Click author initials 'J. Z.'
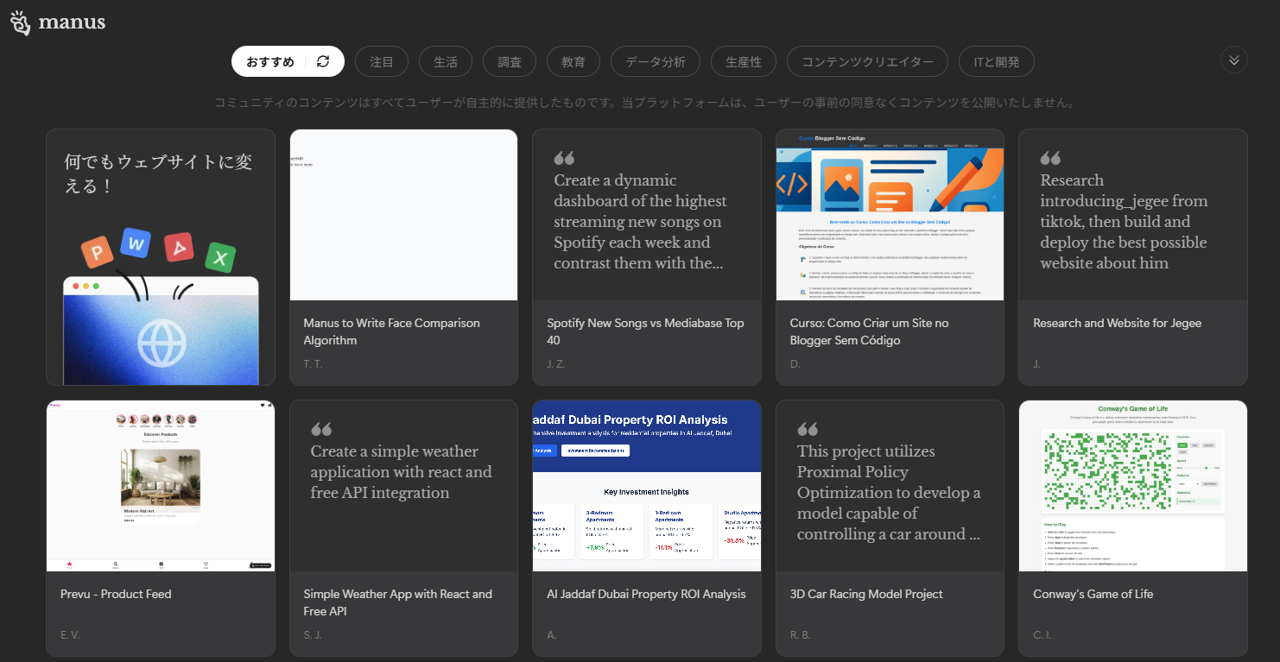 [556, 364]
